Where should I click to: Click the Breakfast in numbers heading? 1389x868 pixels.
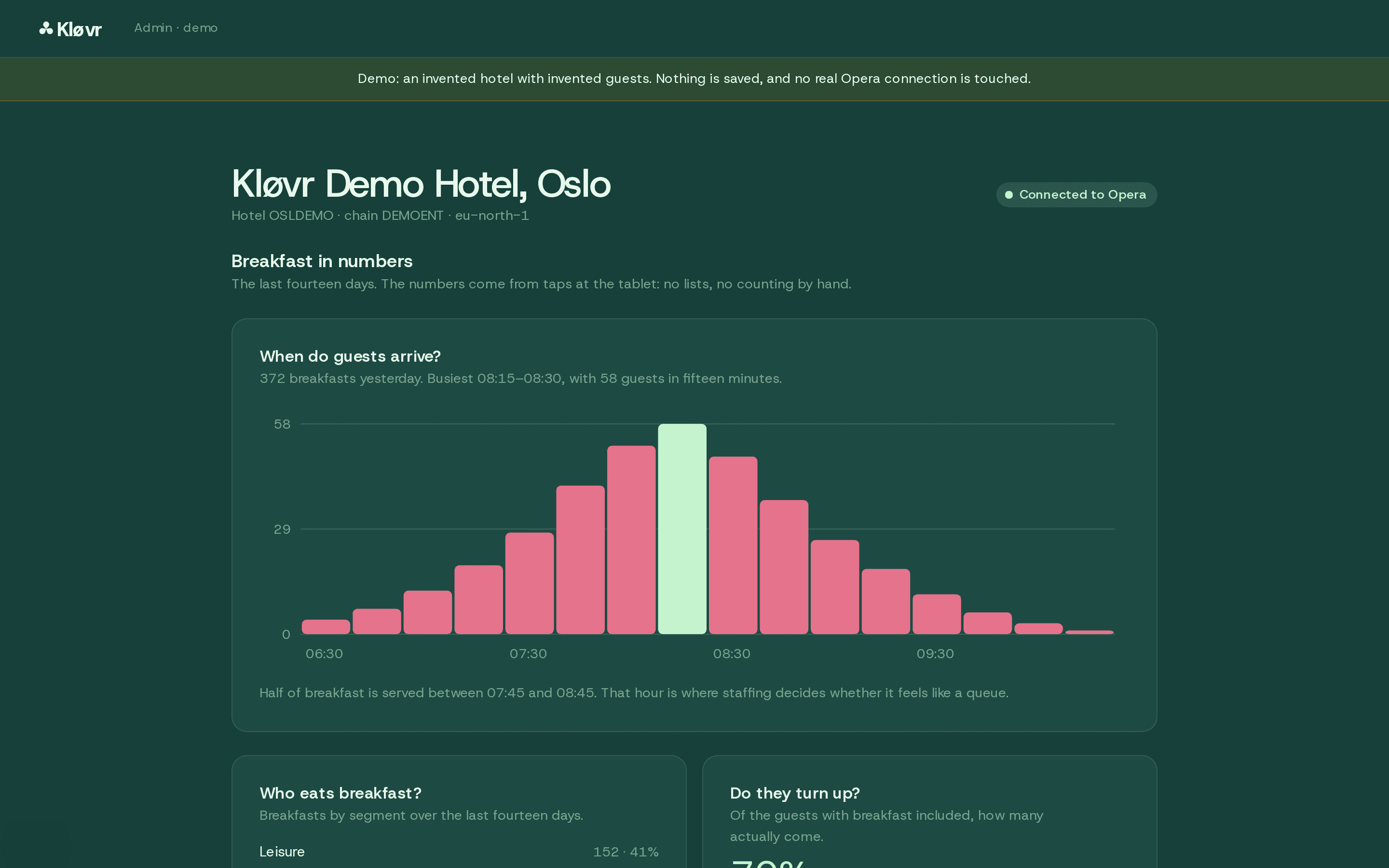tap(322, 261)
